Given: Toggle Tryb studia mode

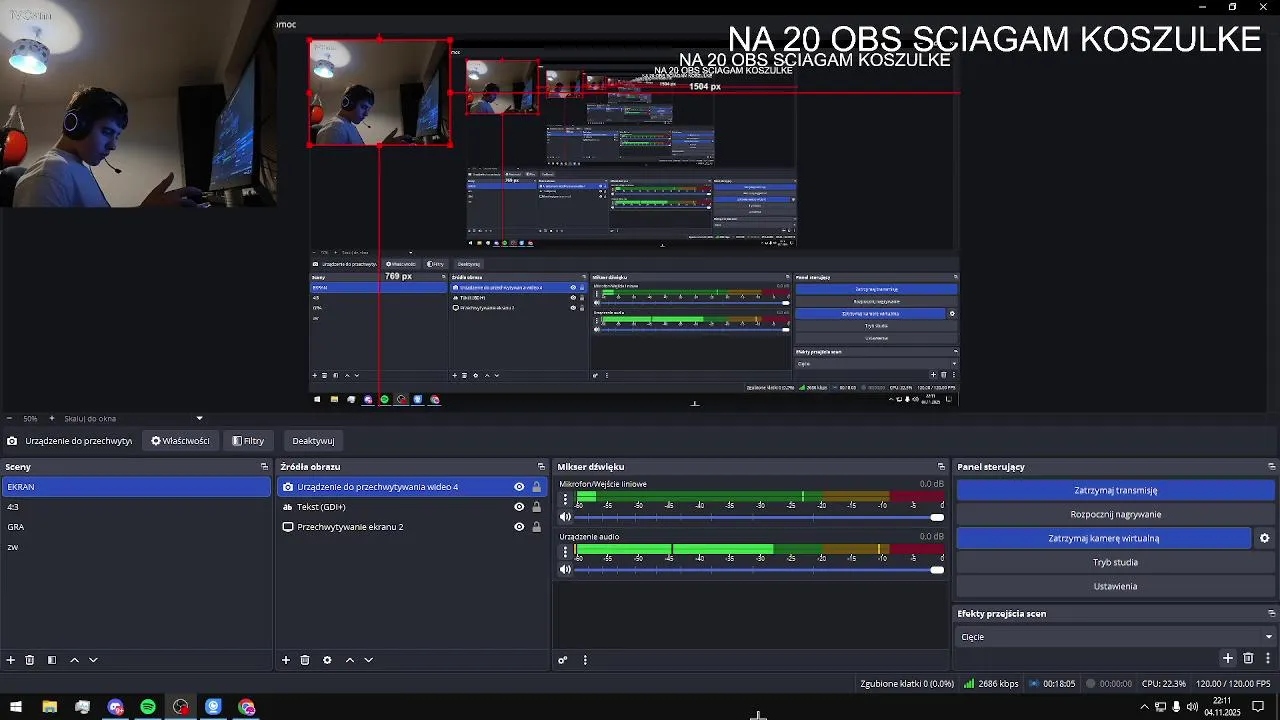Looking at the screenshot, I should [1115, 562].
